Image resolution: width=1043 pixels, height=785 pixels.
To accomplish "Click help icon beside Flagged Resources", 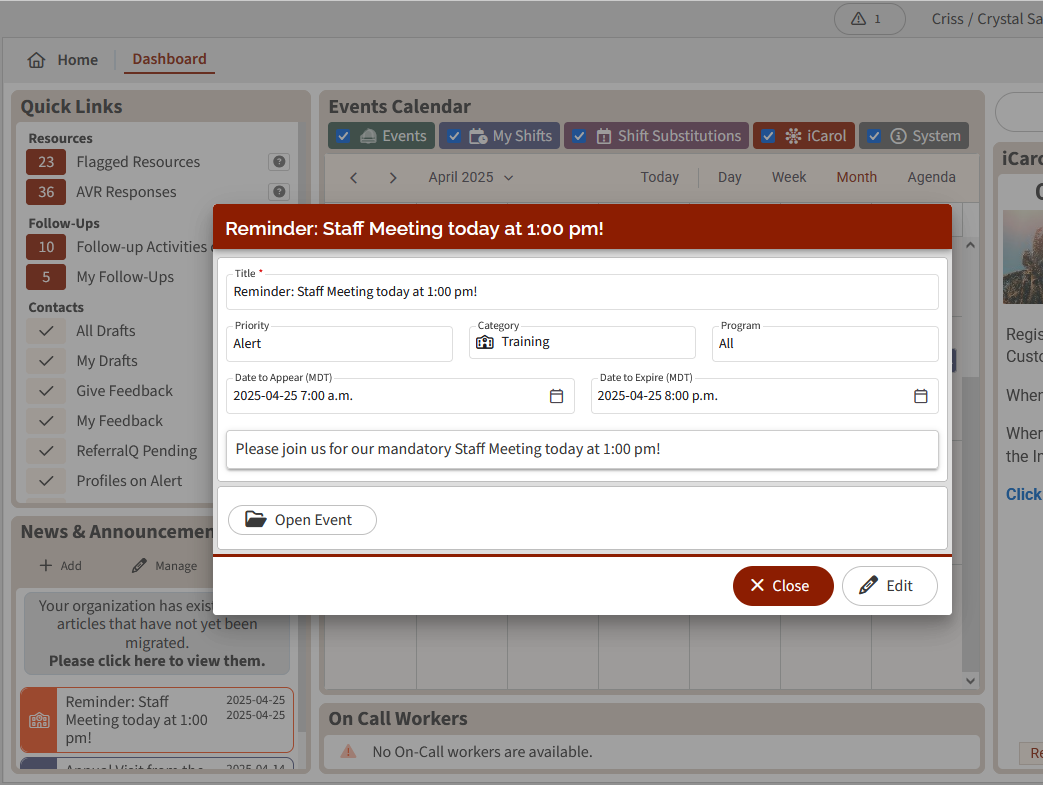I will pos(279,162).
